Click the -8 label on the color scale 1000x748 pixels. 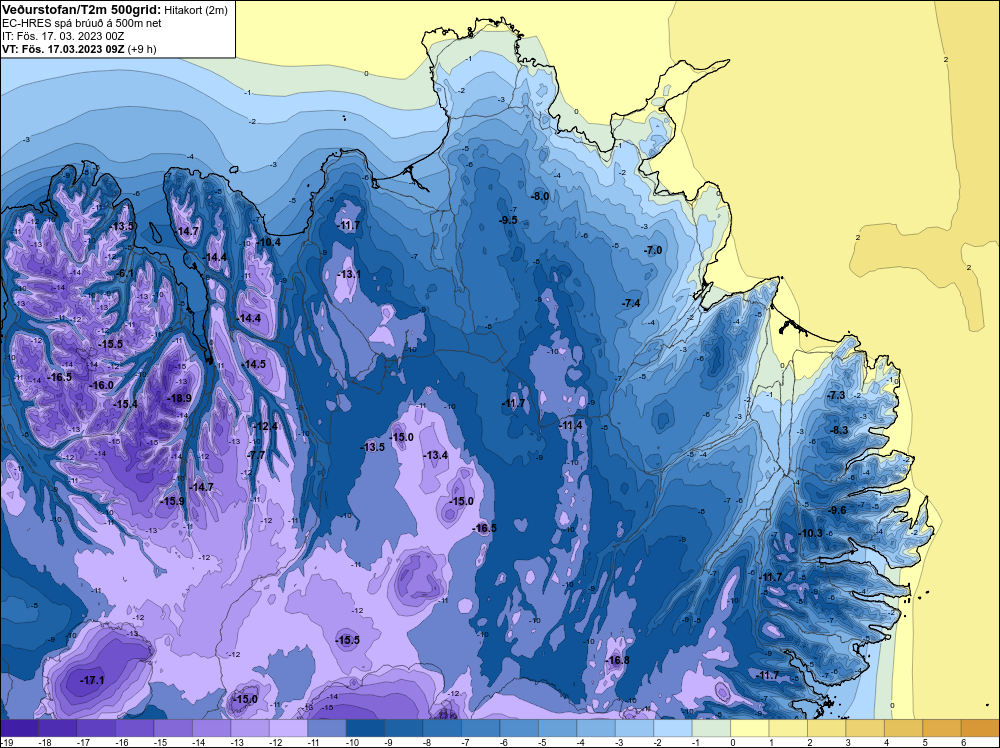(427, 742)
